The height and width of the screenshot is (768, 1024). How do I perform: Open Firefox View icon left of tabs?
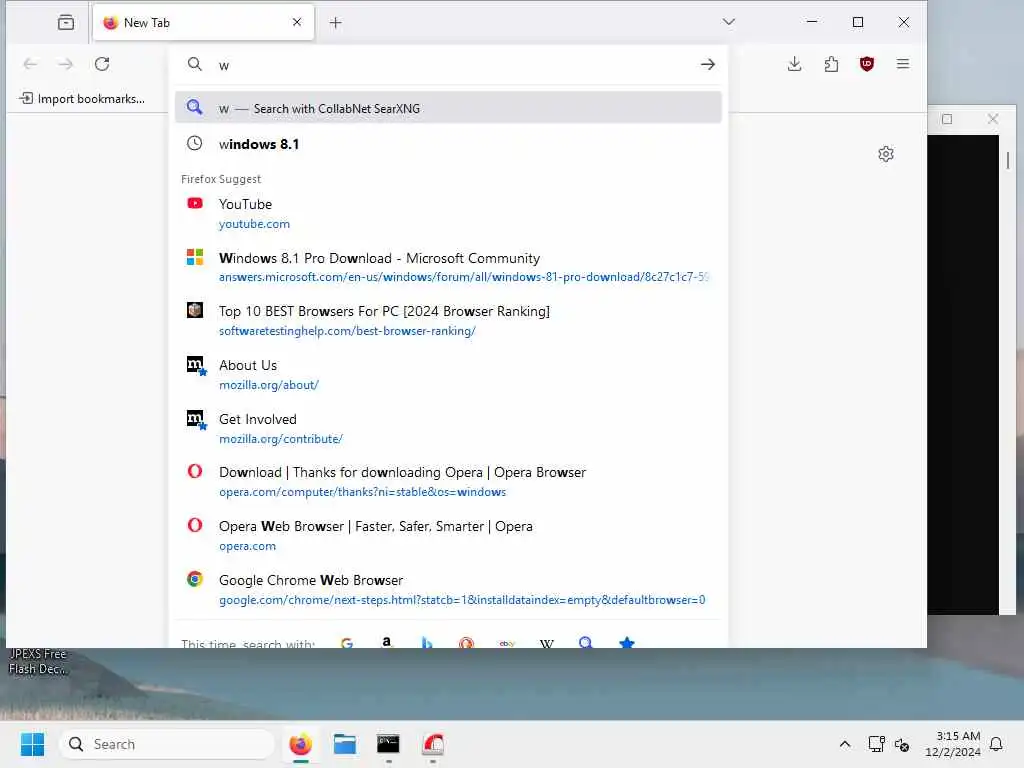coord(66,22)
